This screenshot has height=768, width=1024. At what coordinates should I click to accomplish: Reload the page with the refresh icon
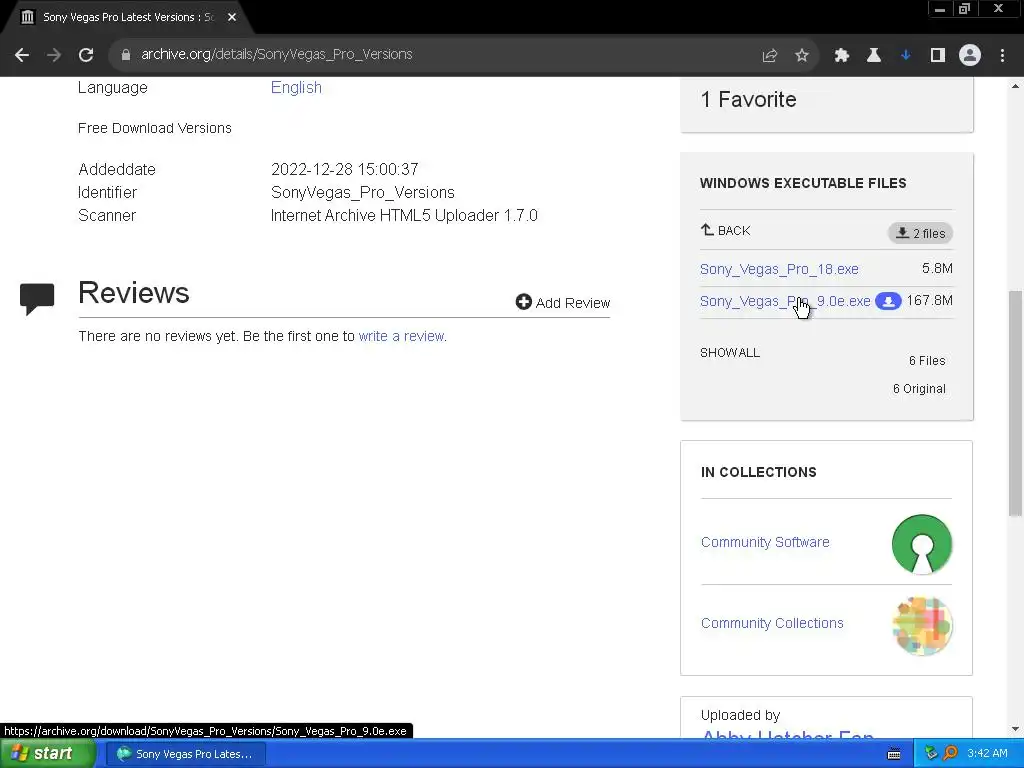point(86,56)
